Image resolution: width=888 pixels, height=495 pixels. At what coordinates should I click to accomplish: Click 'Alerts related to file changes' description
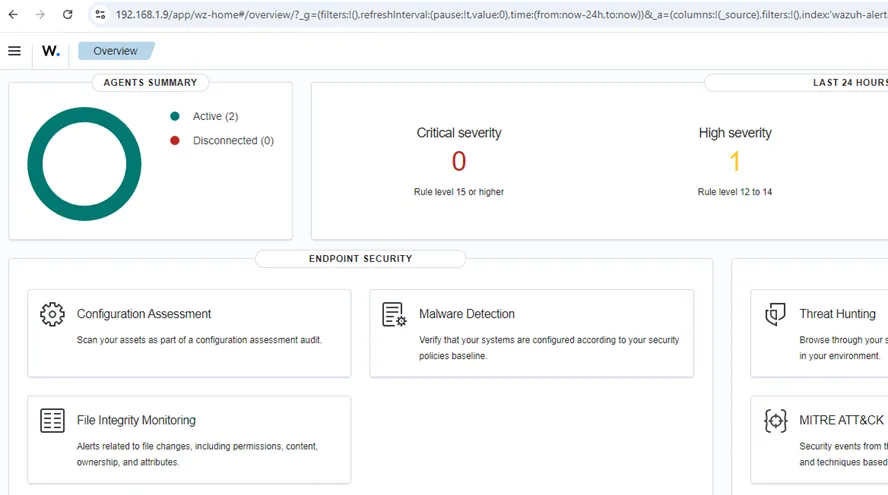(197, 454)
